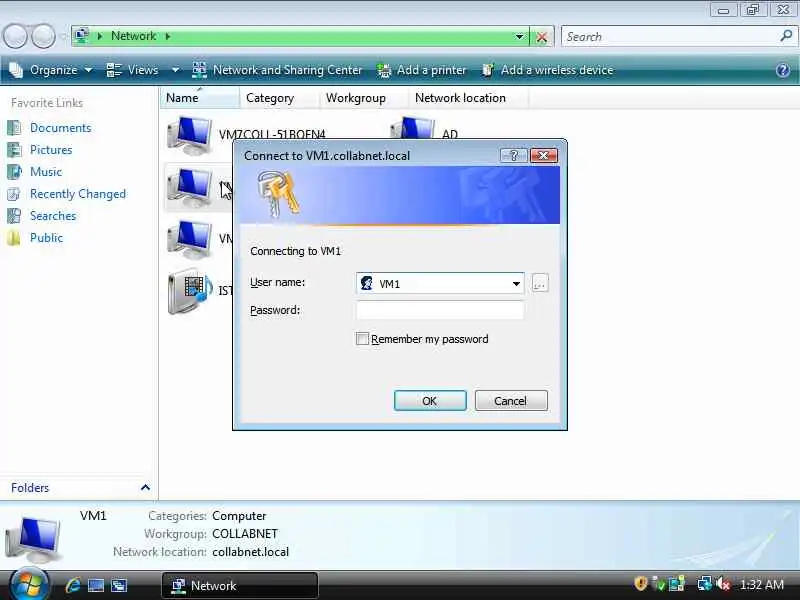Expand the Views dropdown arrow
Viewport: 800px width, 600px height.
pyautogui.click(x=175, y=70)
